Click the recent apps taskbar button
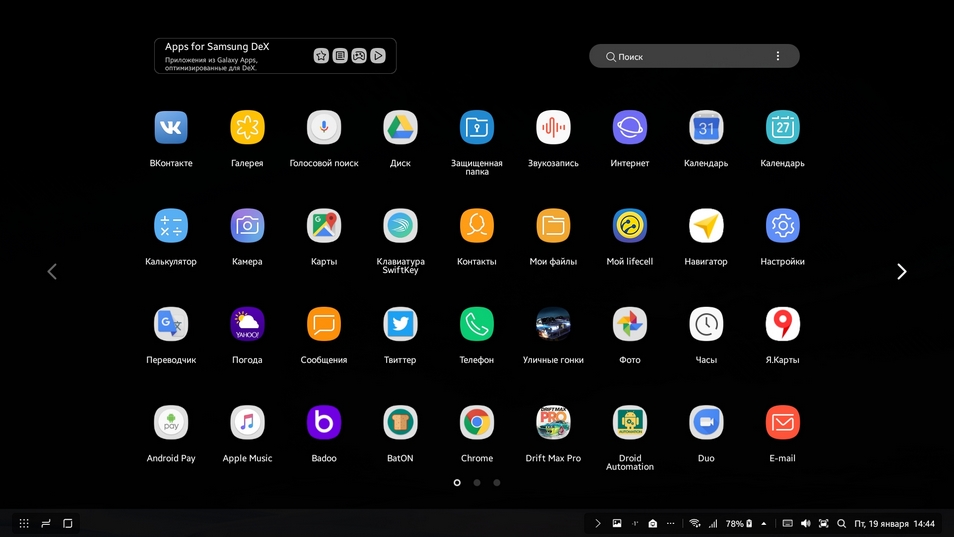Screen dimensions: 954x537 point(46,523)
